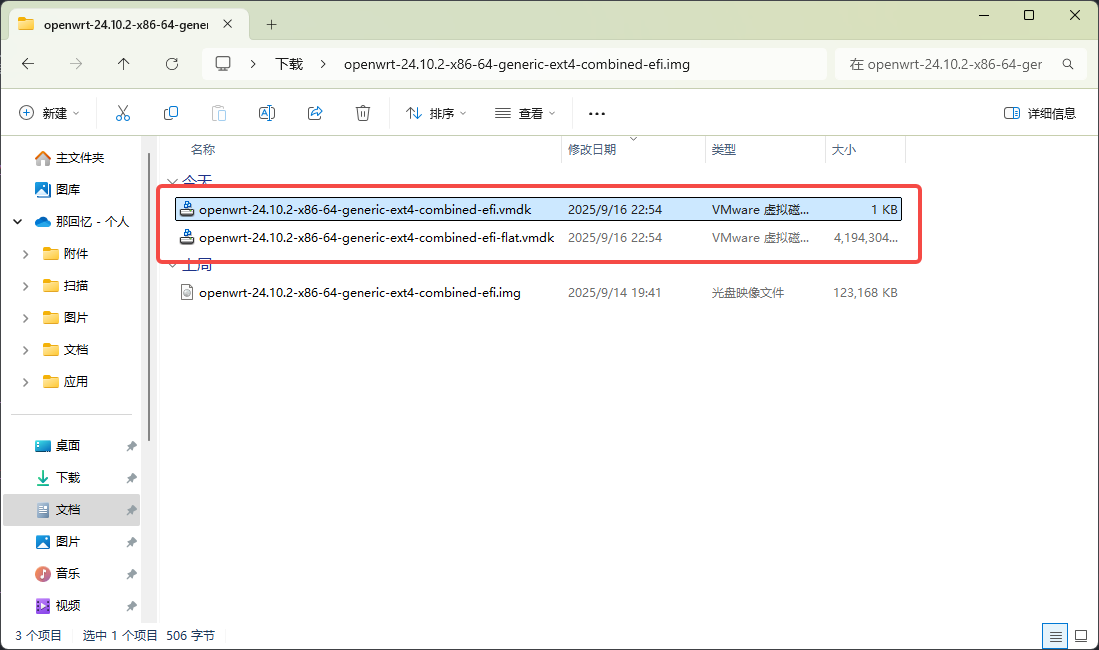Sort by 名称 column header
1099x650 pixels.
pos(203,149)
